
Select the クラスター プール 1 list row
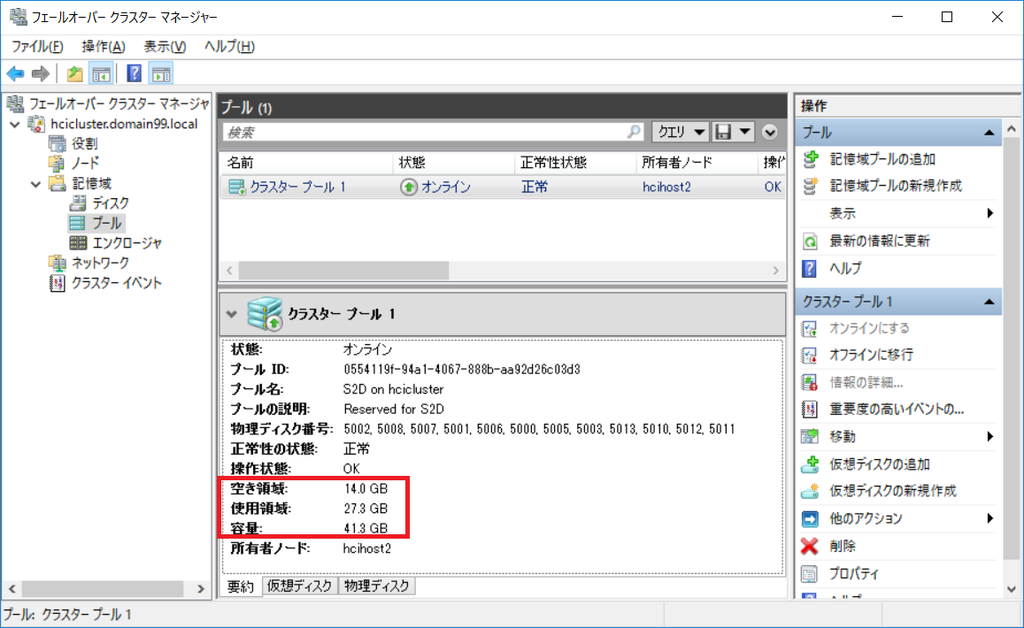[502, 187]
